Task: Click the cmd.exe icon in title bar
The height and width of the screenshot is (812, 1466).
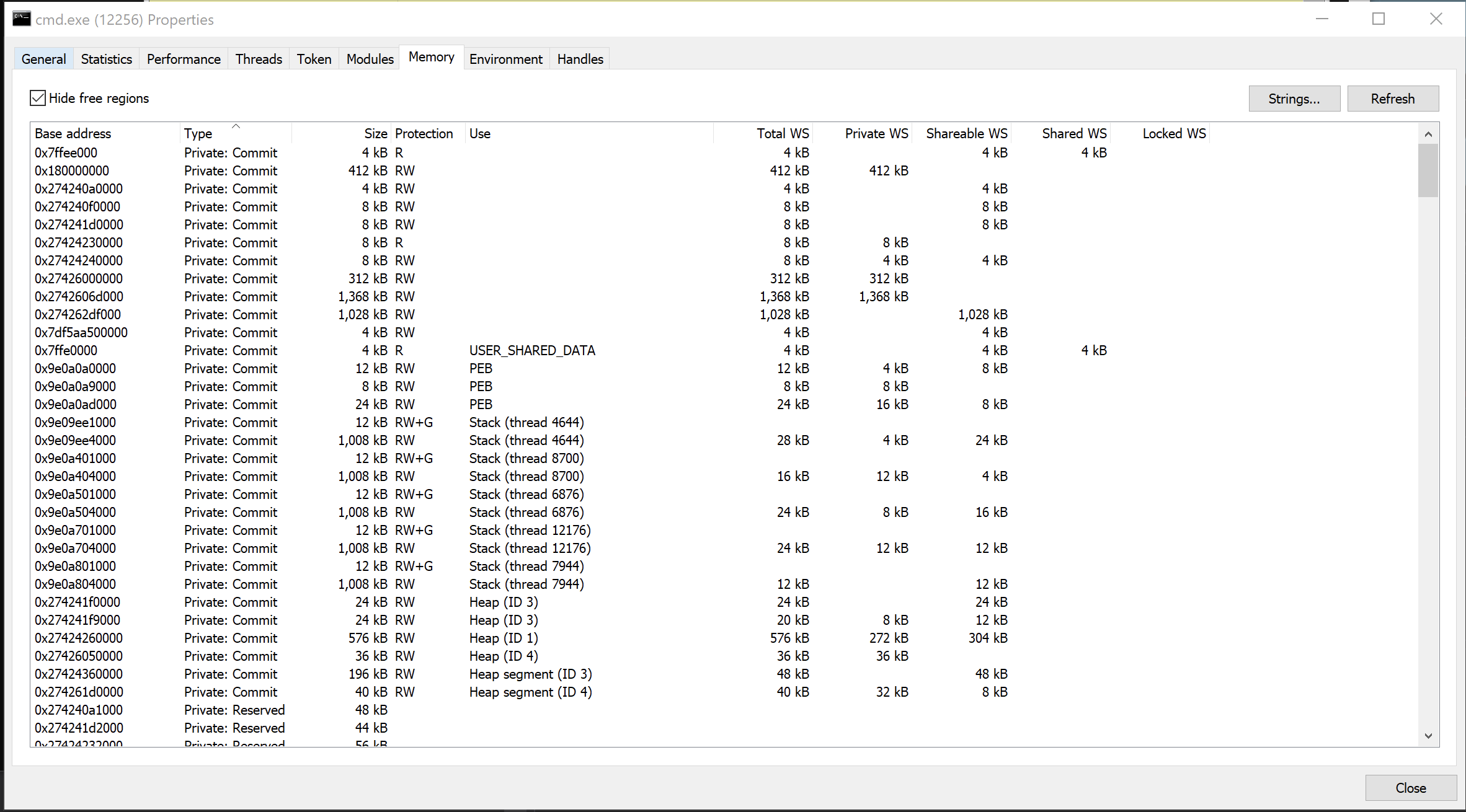Action: (21, 19)
